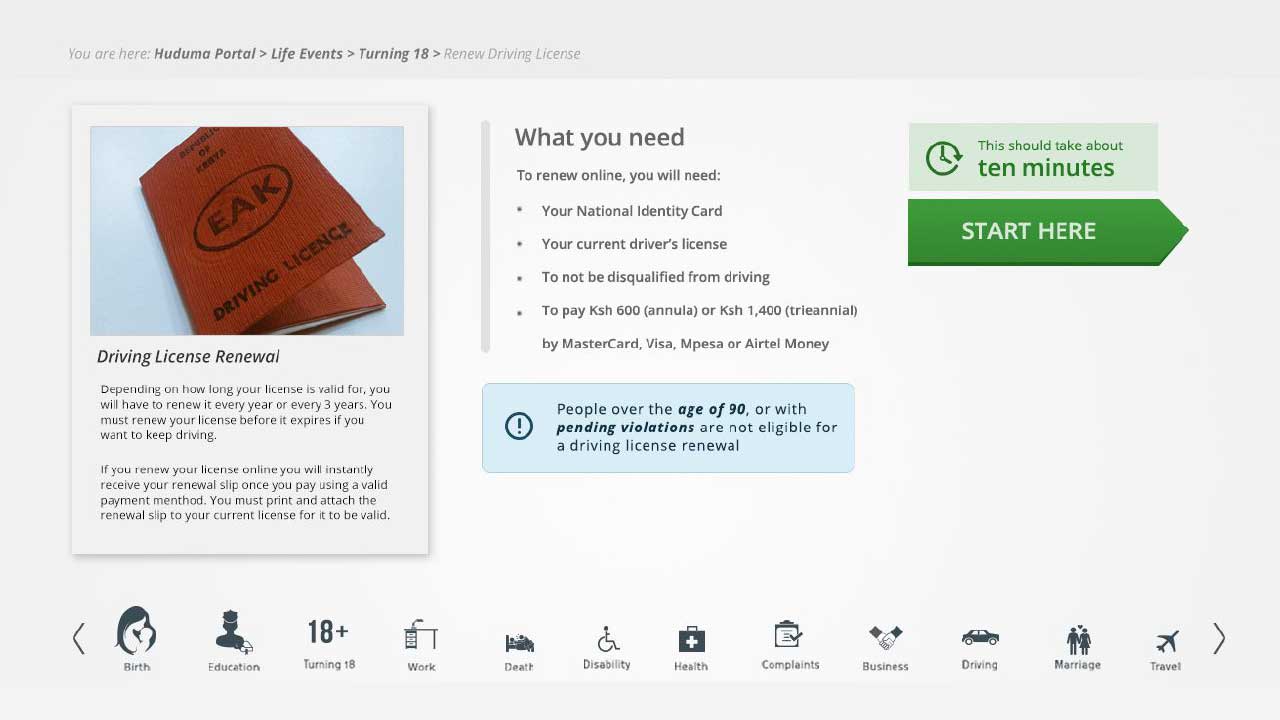Viewport: 1280px width, 720px height.
Task: Click 'by MasterCard, Visa, Mpesa or Airtel Money'
Action: pyautogui.click(x=685, y=343)
